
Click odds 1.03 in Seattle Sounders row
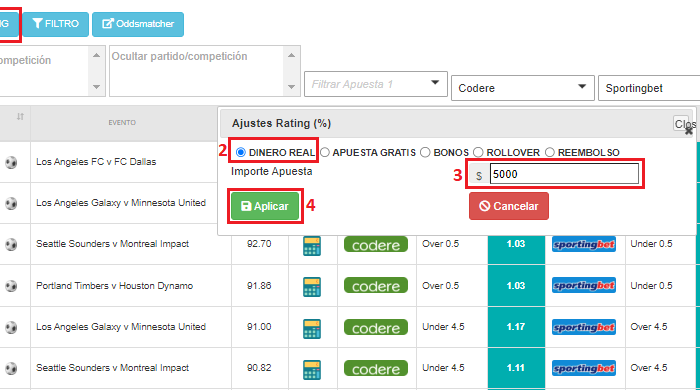click(516, 244)
